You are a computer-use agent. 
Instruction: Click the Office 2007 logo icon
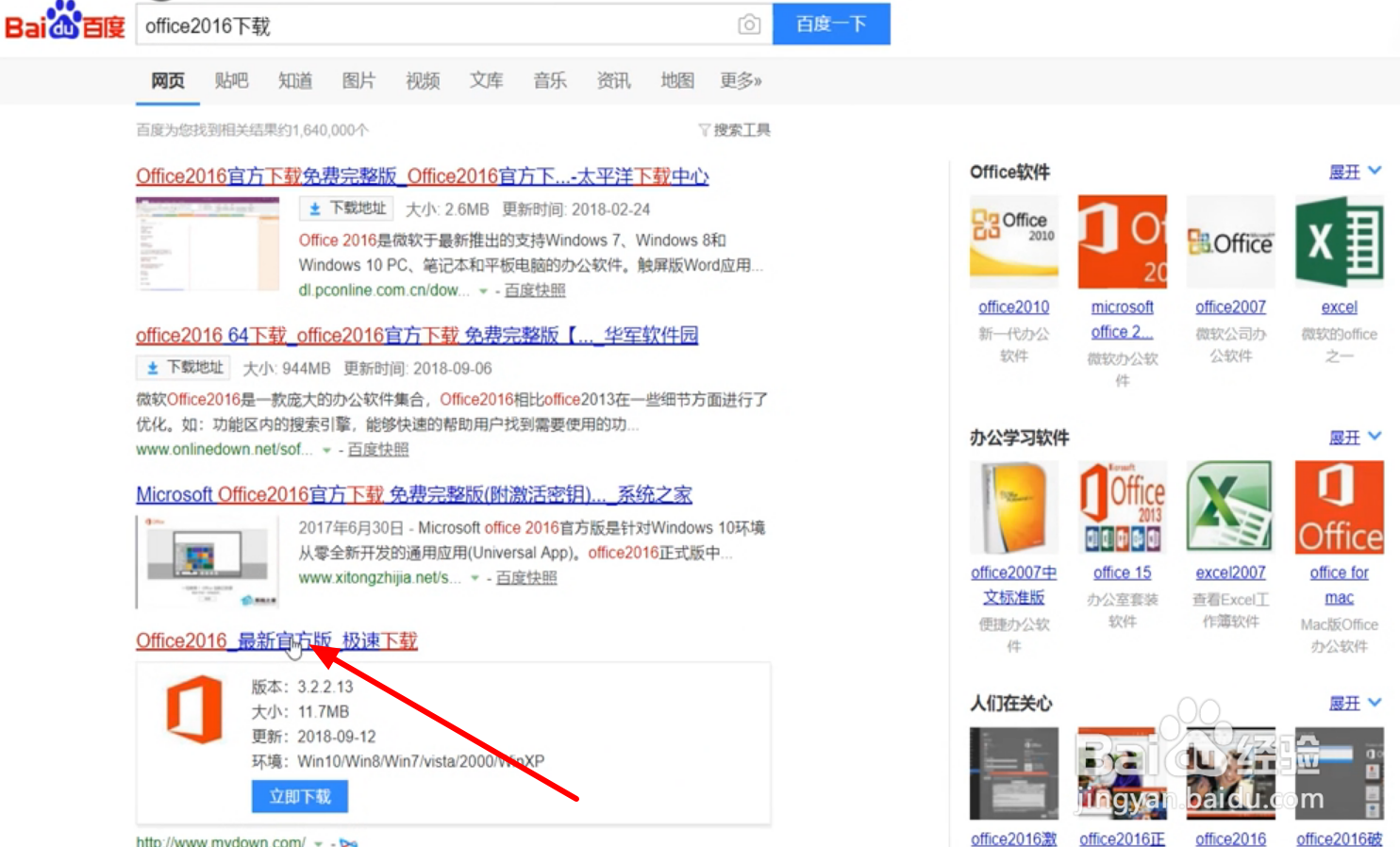pos(1231,241)
